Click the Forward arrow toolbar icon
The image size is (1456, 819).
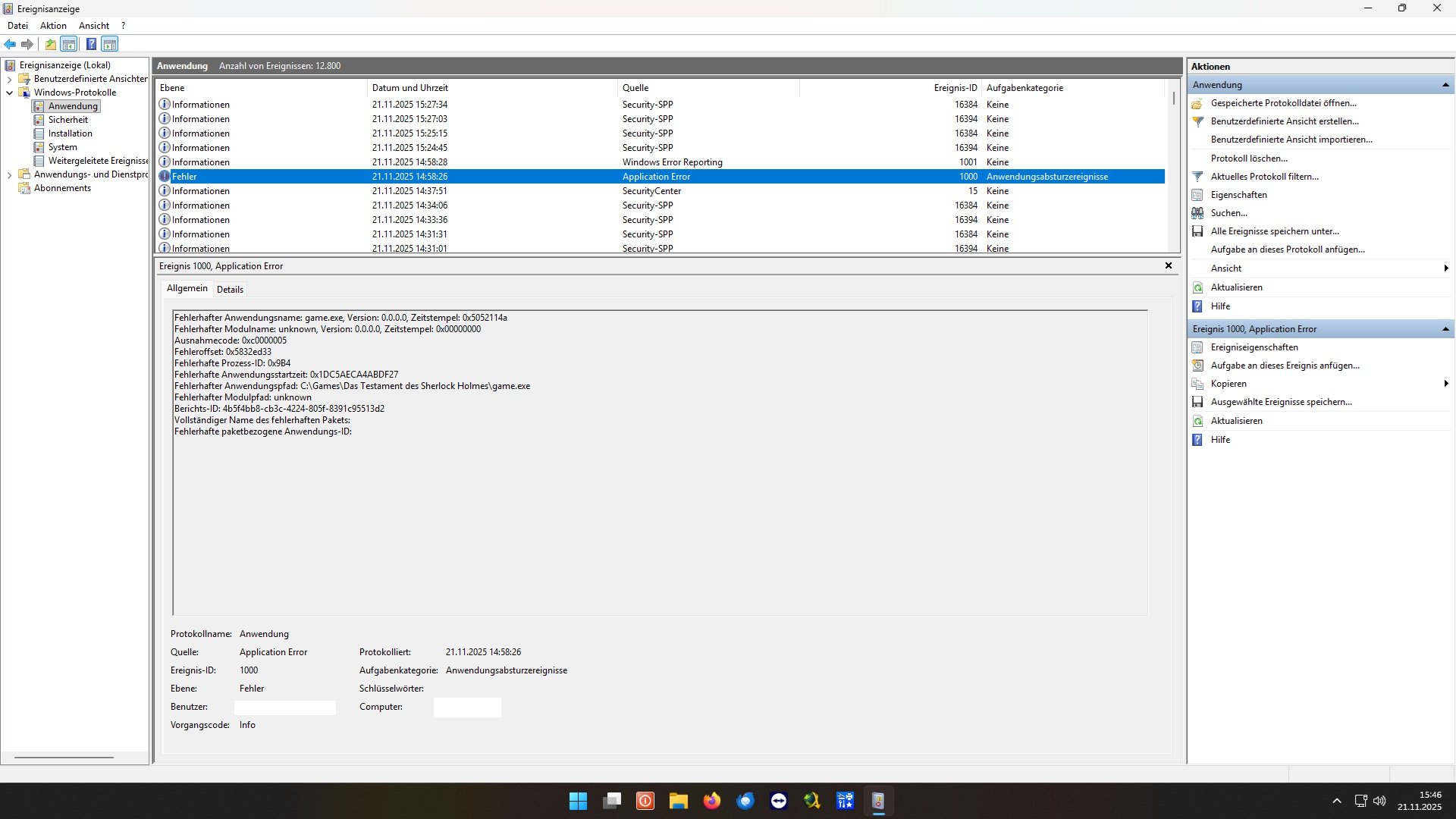coord(27,44)
